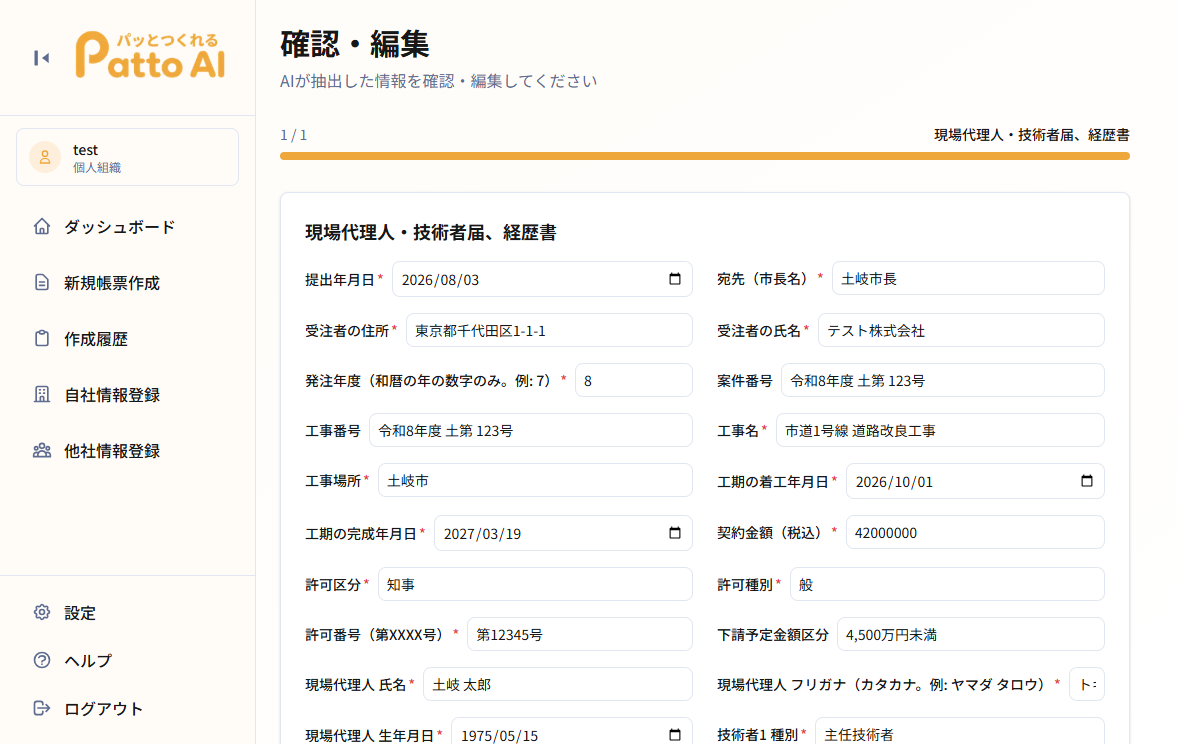
Task: Open 作成履歴 in the sidebar
Action: pyautogui.click(x=128, y=338)
